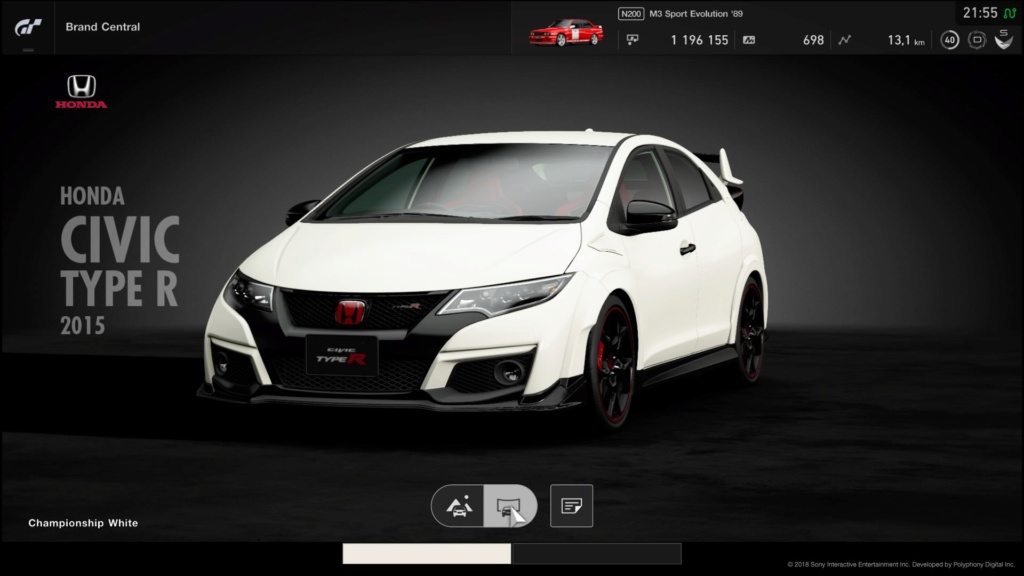Screen dimensions: 1024x576
Task: Click the Brand Central title label
Action: 103,27
